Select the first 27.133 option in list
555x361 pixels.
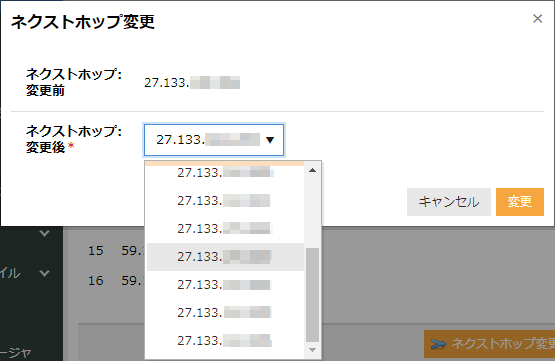tap(225, 173)
